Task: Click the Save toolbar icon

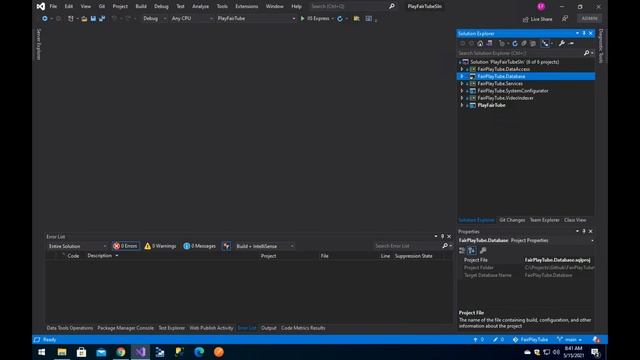Action: point(93,18)
